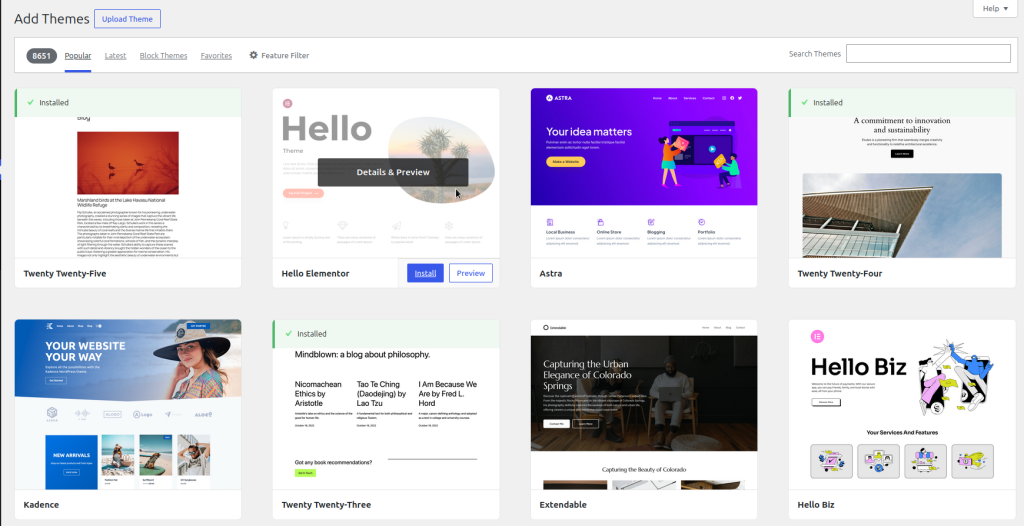
Task: Open the Extendable theme thumbnail
Action: [644, 404]
